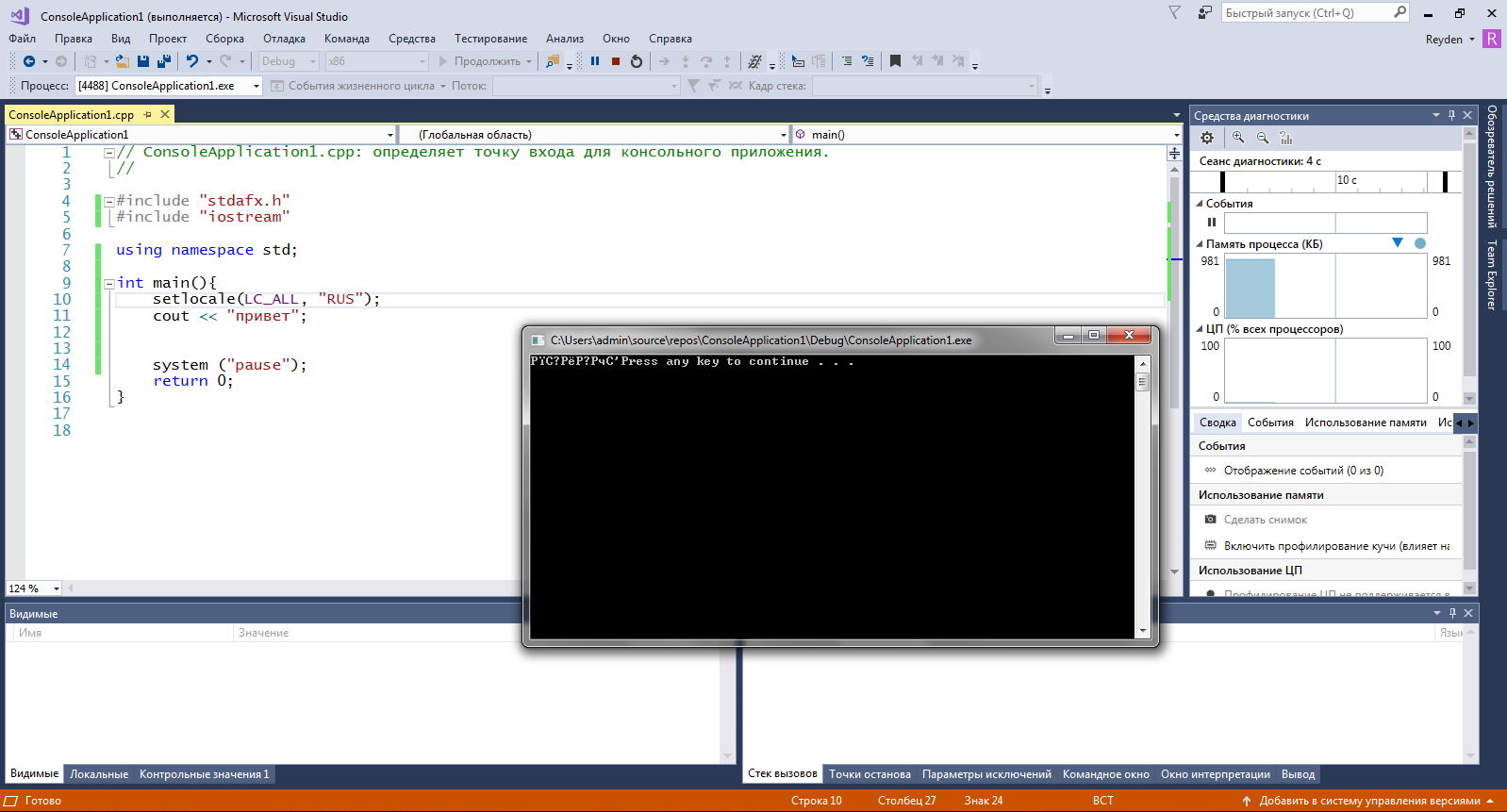The image size is (1507, 812).
Task: Auto-hide the Средства диагностики panel
Action: point(1451,115)
